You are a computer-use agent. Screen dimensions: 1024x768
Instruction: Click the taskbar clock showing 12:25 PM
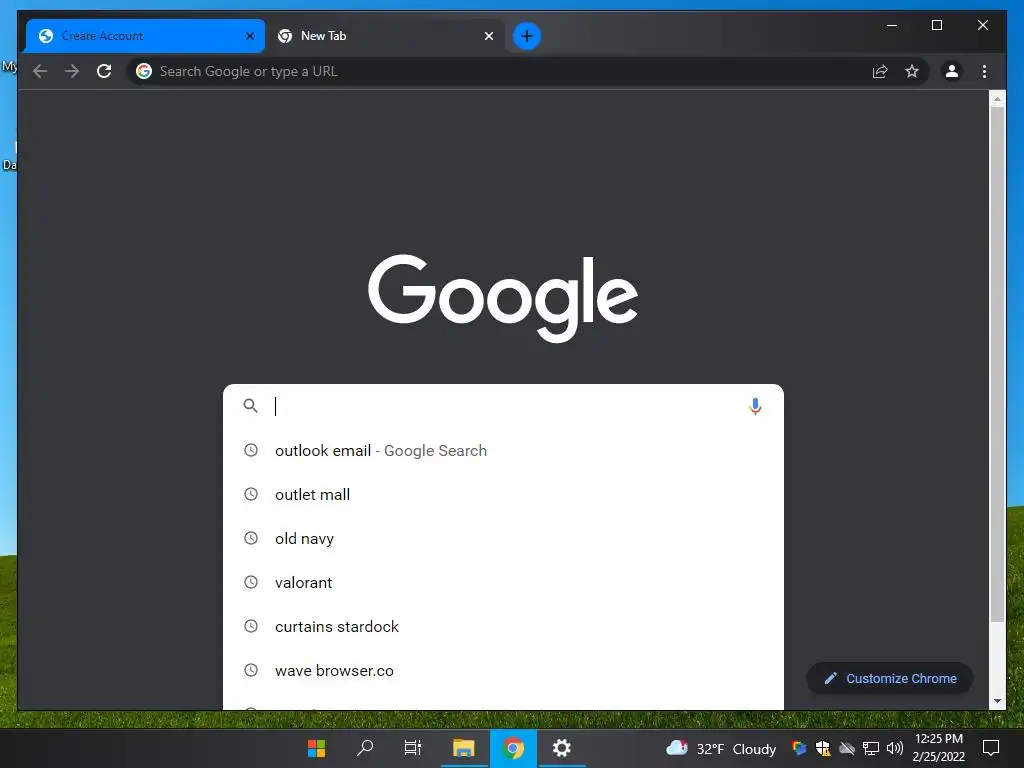coord(938,748)
